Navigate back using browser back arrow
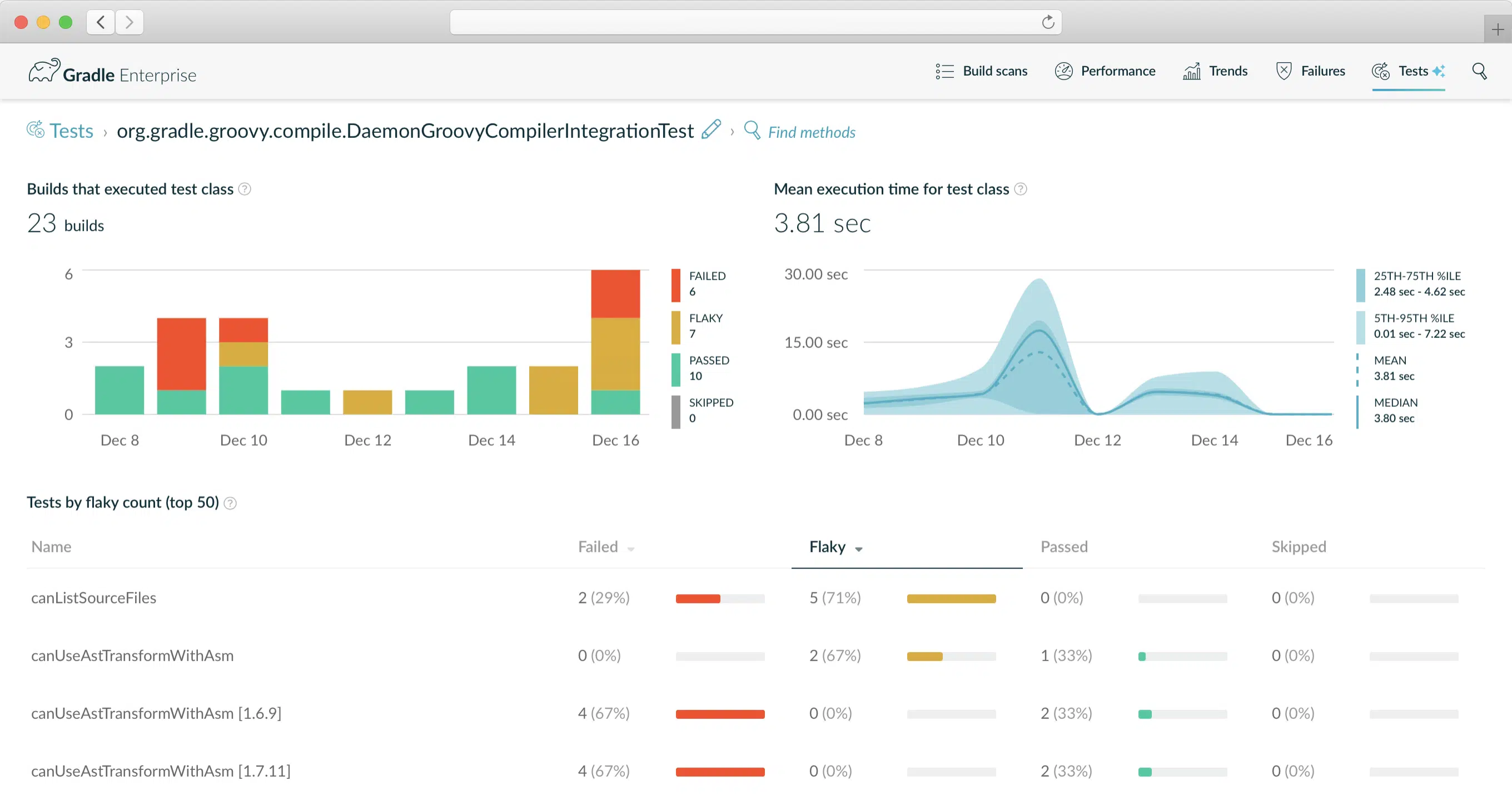Image resolution: width=1512 pixels, height=811 pixels. (101, 22)
